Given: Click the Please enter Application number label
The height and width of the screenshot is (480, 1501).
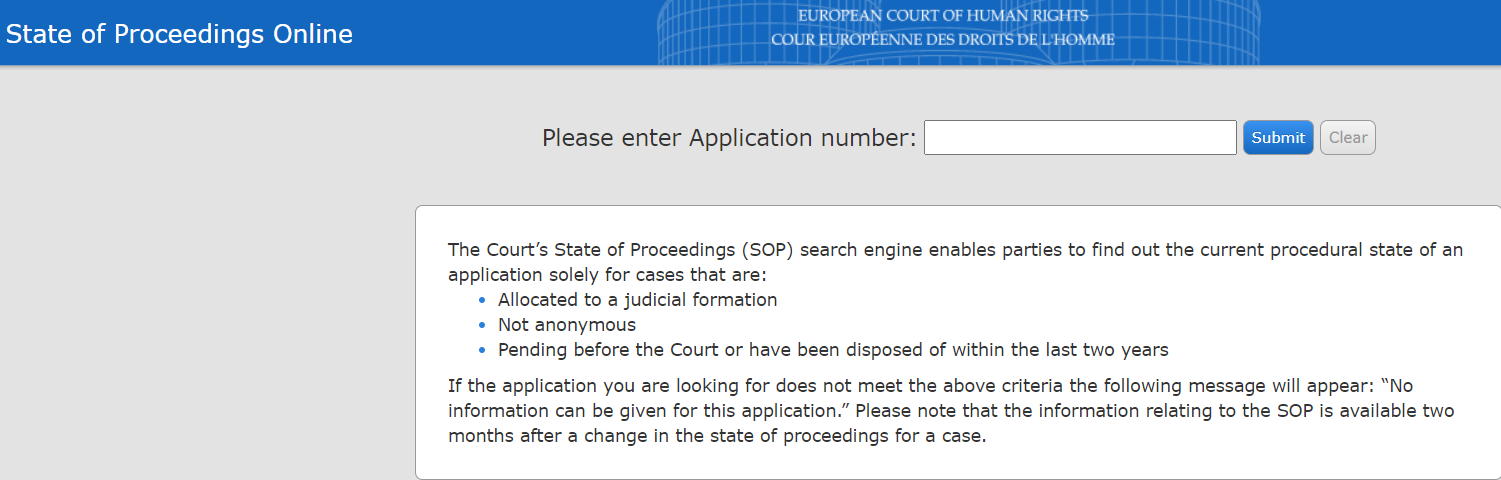Looking at the screenshot, I should click(x=728, y=138).
